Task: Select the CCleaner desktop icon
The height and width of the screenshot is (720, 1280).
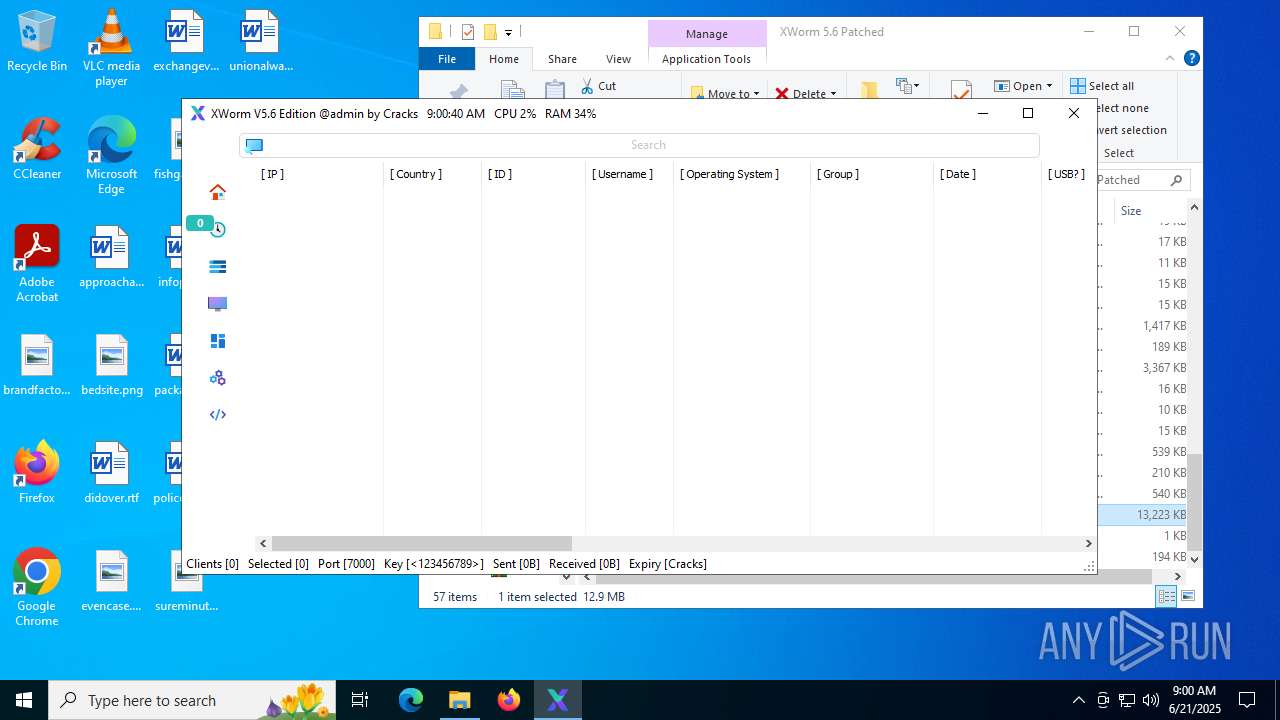Action: pos(37,149)
